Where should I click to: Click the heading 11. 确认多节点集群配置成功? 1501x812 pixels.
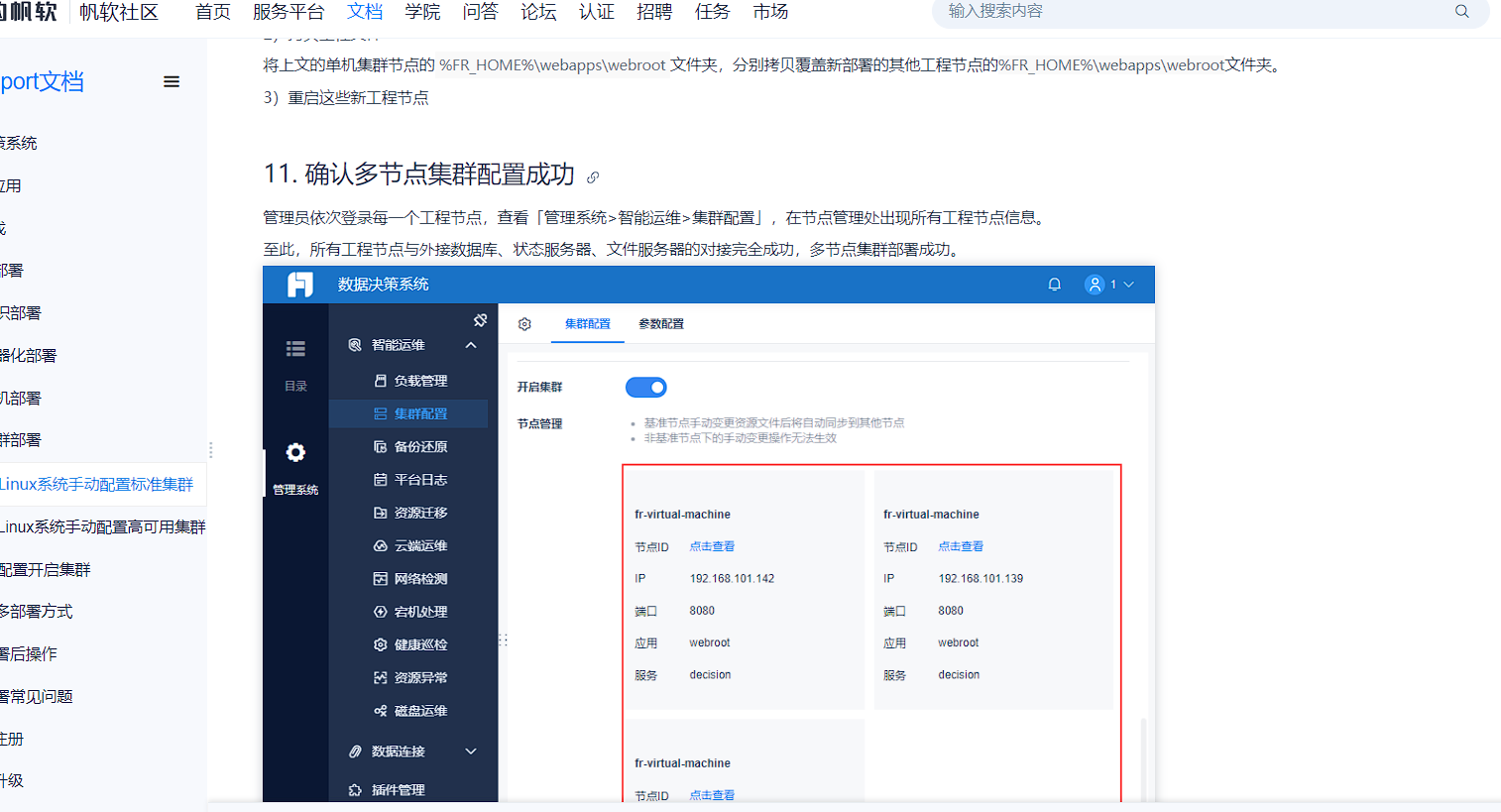pyautogui.click(x=419, y=174)
